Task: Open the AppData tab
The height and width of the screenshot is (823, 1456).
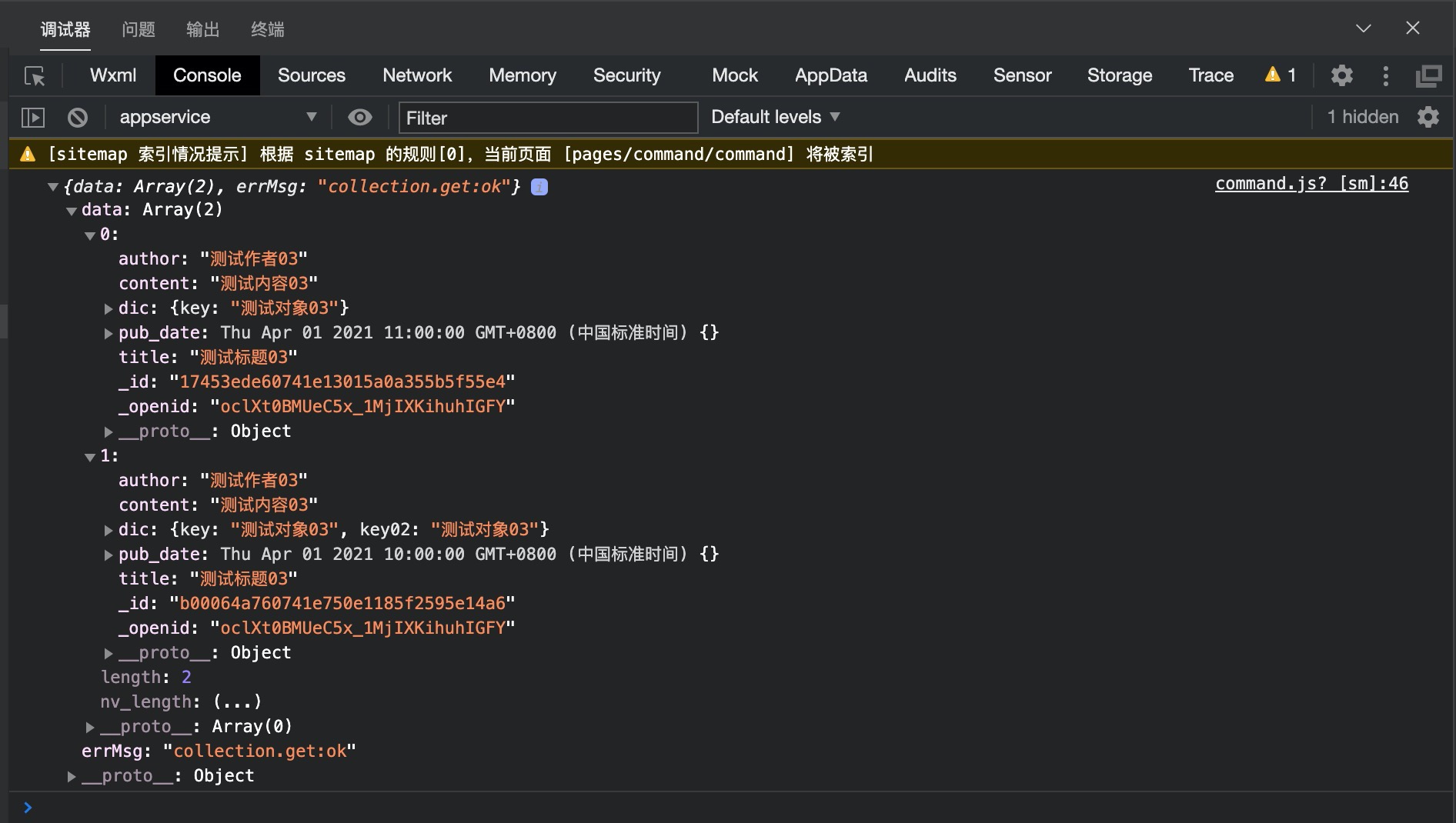Action: (831, 75)
